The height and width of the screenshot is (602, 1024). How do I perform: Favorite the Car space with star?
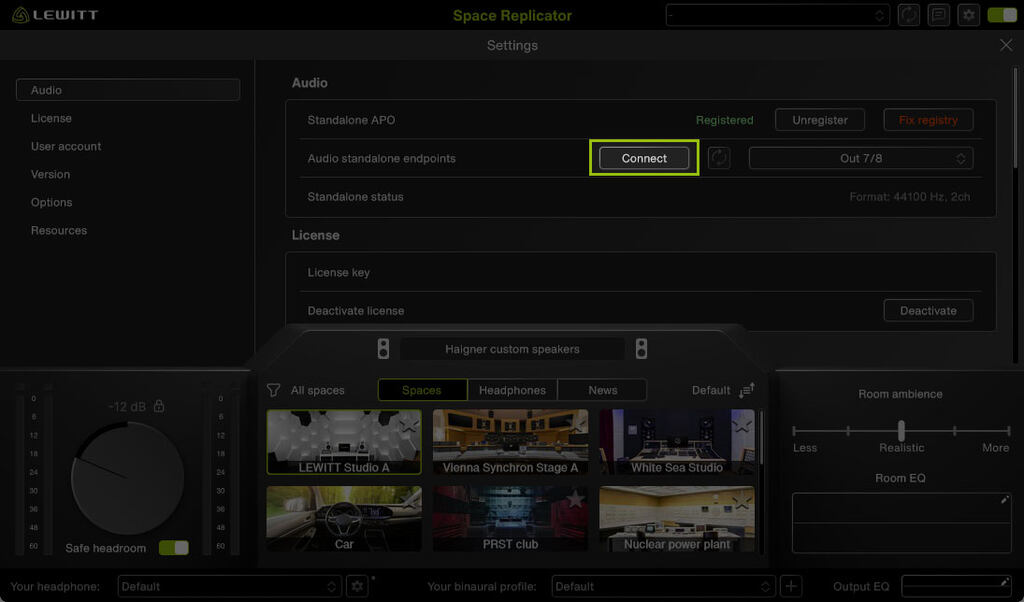click(x=409, y=501)
